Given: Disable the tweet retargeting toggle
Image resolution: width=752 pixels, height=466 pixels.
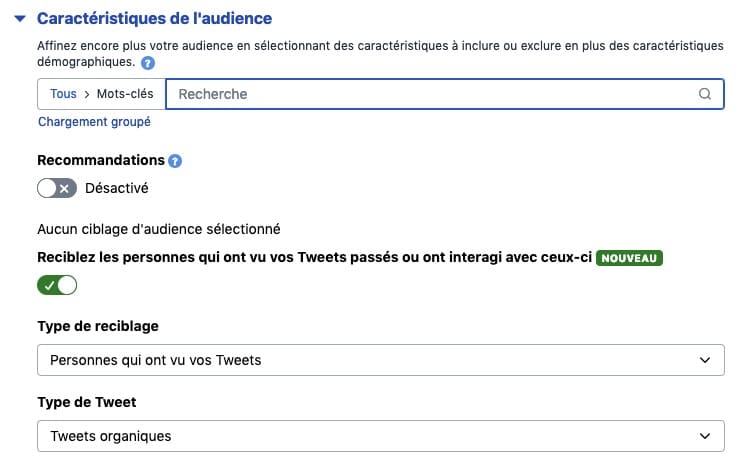Looking at the screenshot, I should click(x=57, y=285).
